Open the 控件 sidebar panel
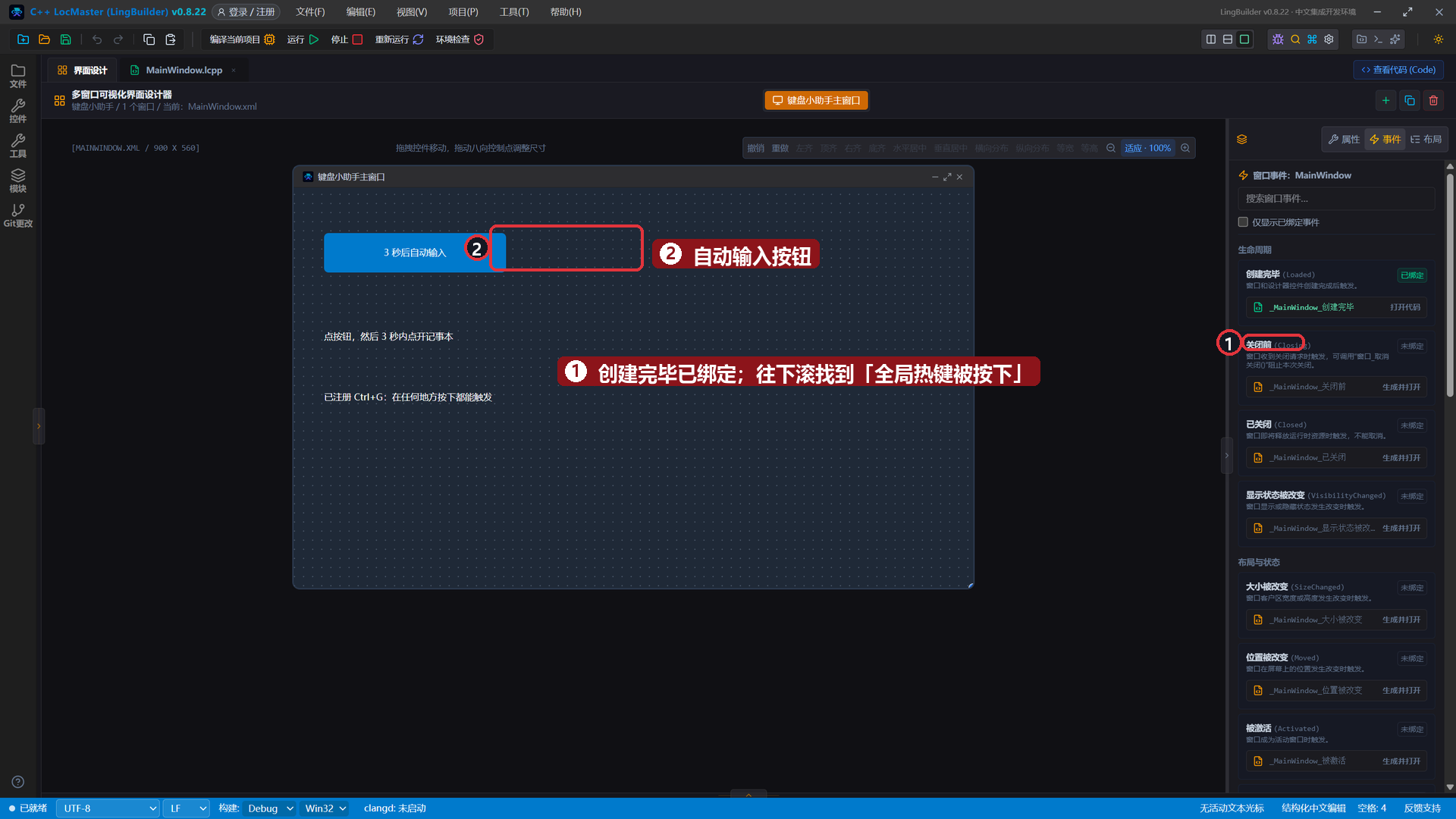The image size is (1456, 819). (x=18, y=111)
